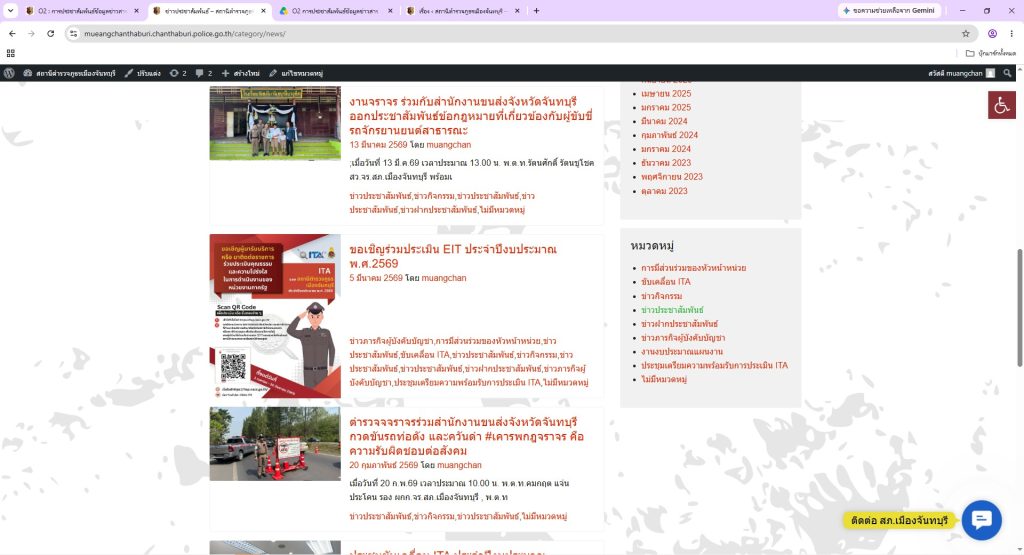The image size is (1024, 555).
Task: Open the ข่าวฝากประชาสัมพันธ์ category in sidebar
Action: pos(679,323)
